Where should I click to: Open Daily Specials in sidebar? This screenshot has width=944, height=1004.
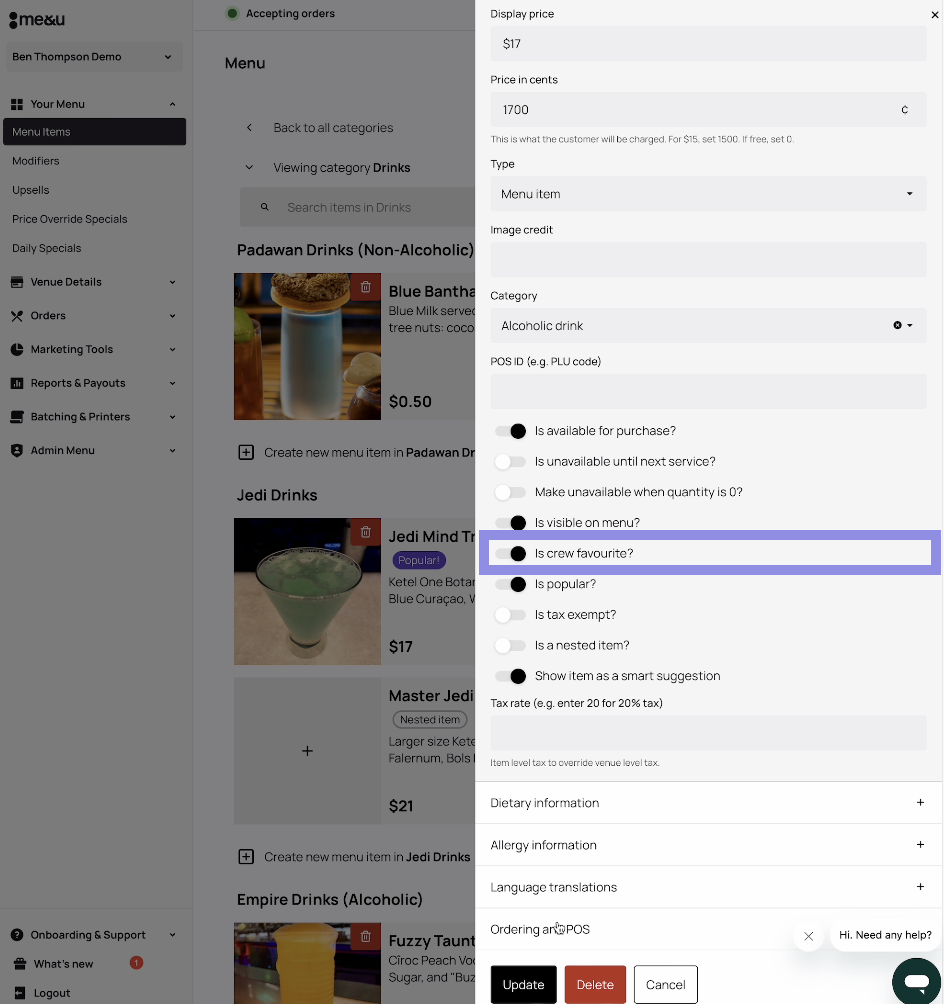click(47, 248)
